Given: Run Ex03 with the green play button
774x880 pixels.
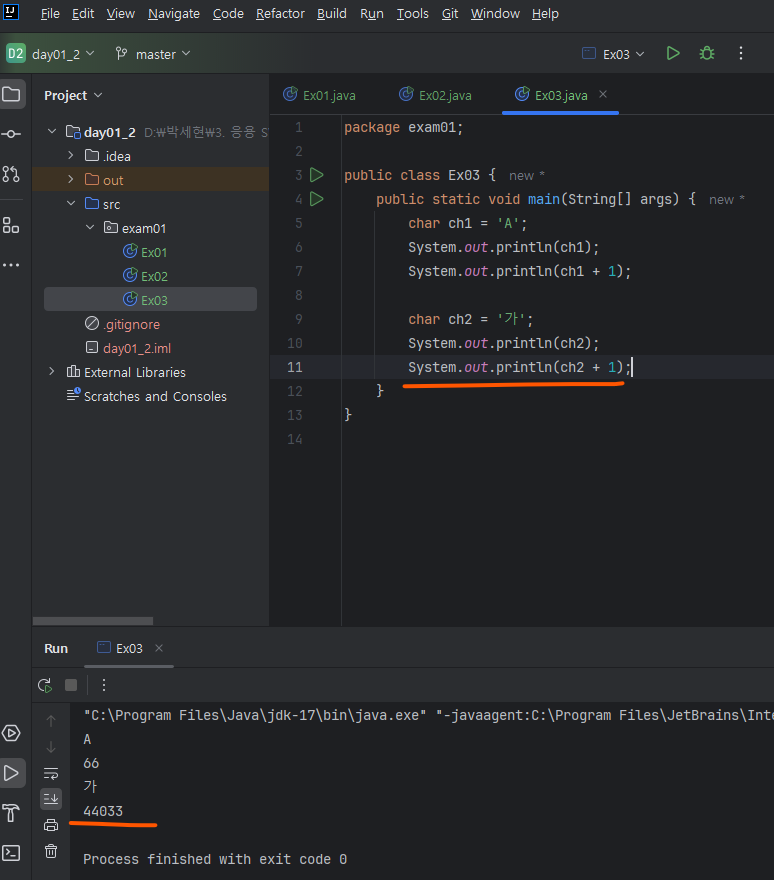Looking at the screenshot, I should click(x=673, y=54).
